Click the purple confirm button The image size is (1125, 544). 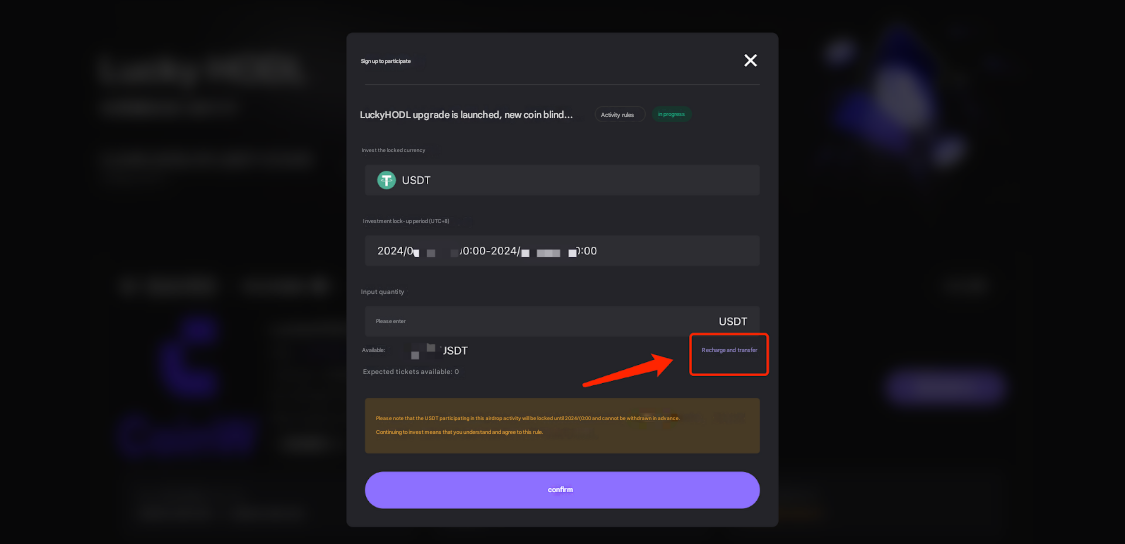[x=562, y=490]
